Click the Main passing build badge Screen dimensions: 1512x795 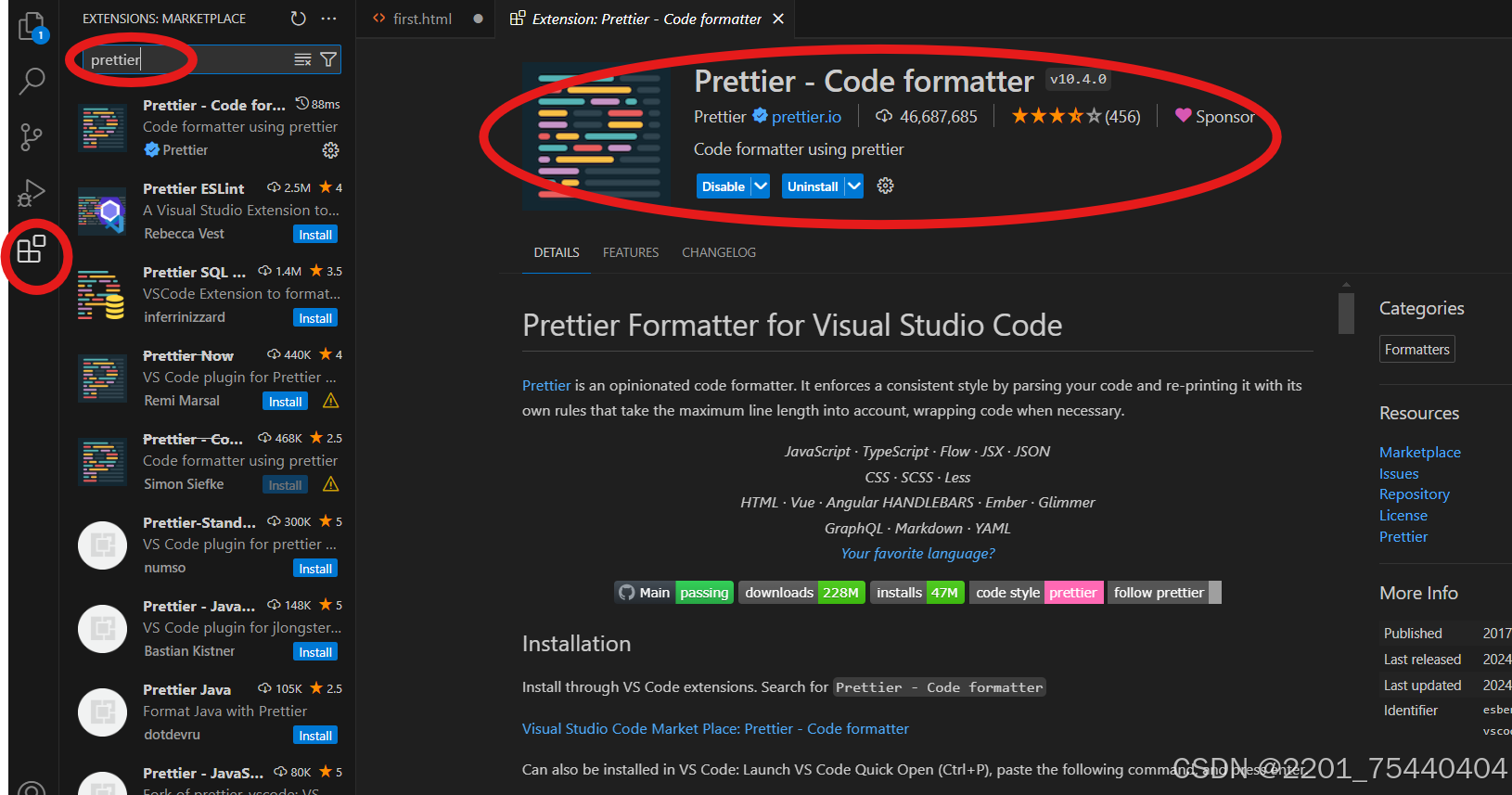[x=674, y=593]
